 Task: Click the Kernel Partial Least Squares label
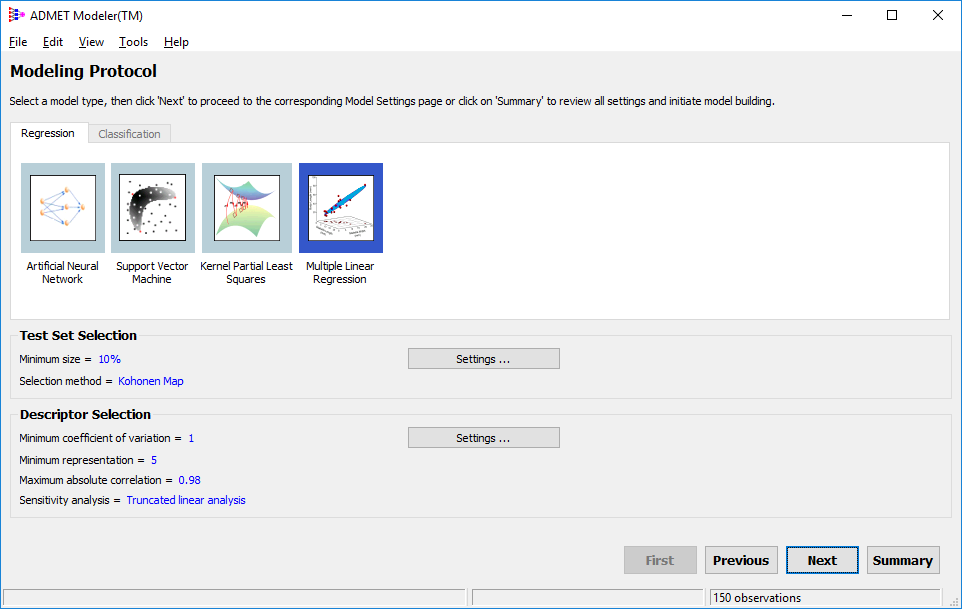tap(246, 272)
